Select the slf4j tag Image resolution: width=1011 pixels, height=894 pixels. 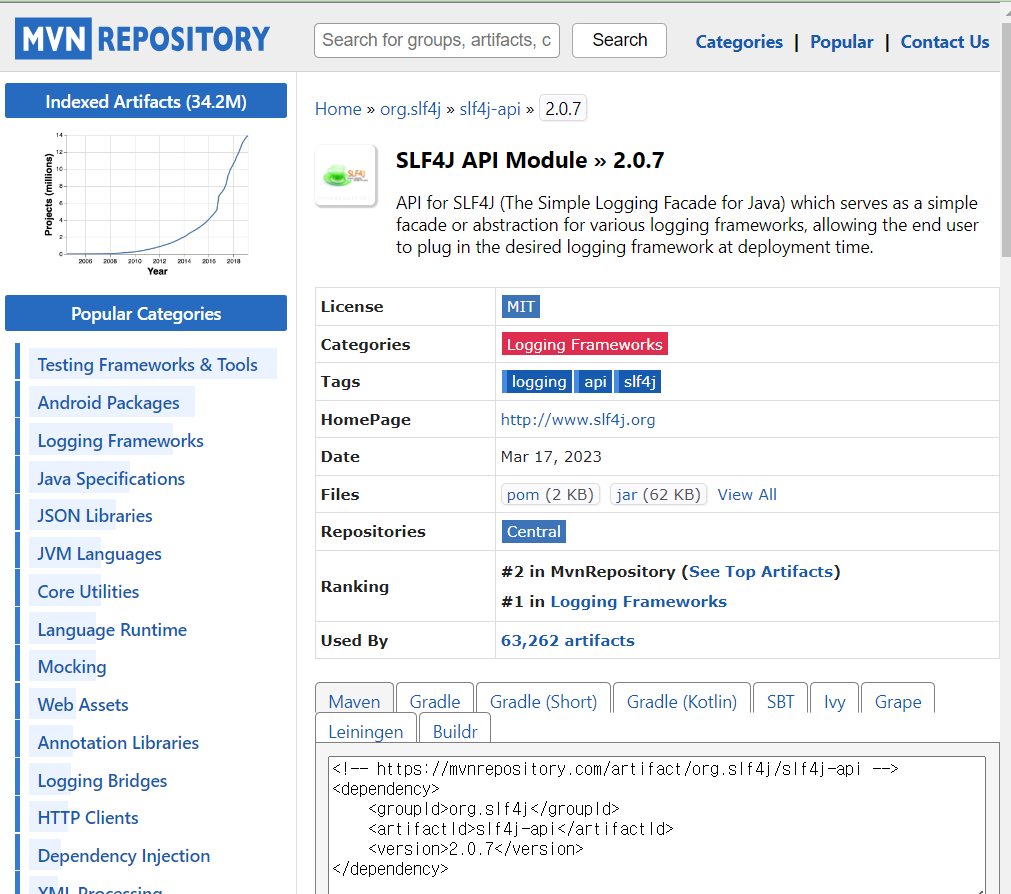coord(638,382)
